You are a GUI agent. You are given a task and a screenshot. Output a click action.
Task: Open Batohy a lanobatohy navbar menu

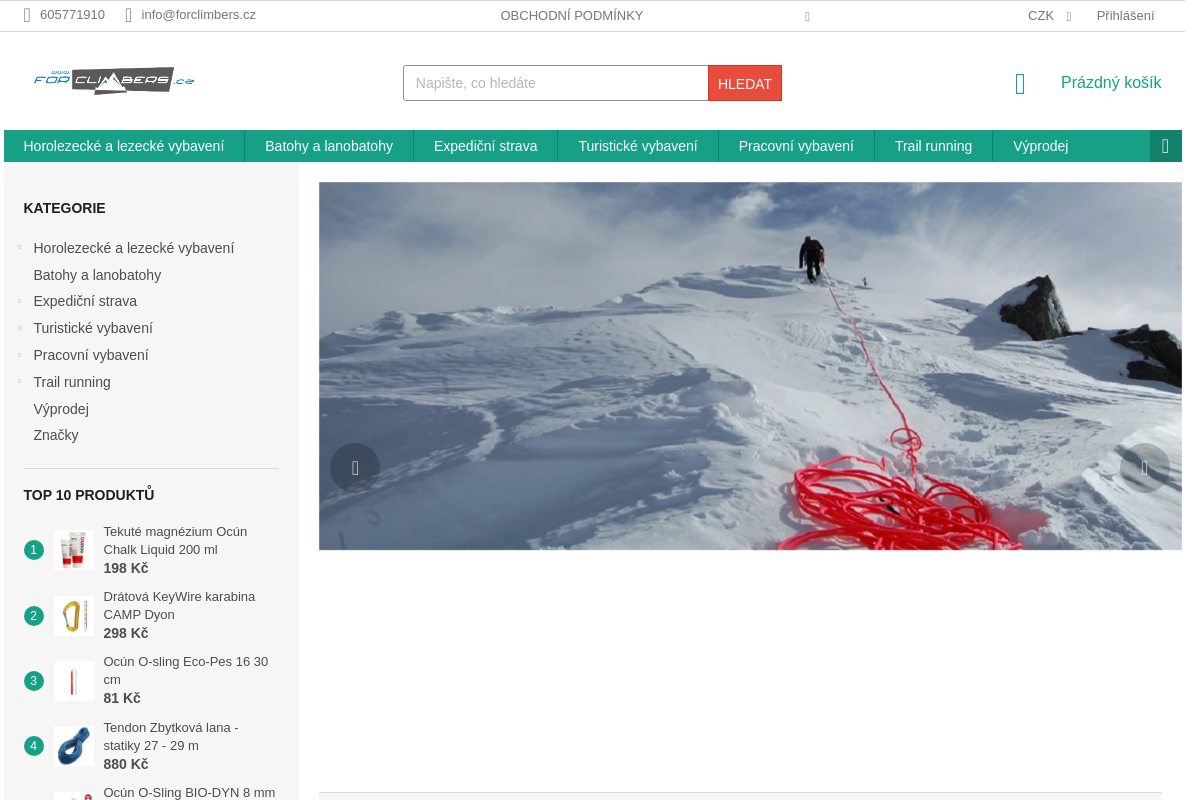pyautogui.click(x=328, y=146)
